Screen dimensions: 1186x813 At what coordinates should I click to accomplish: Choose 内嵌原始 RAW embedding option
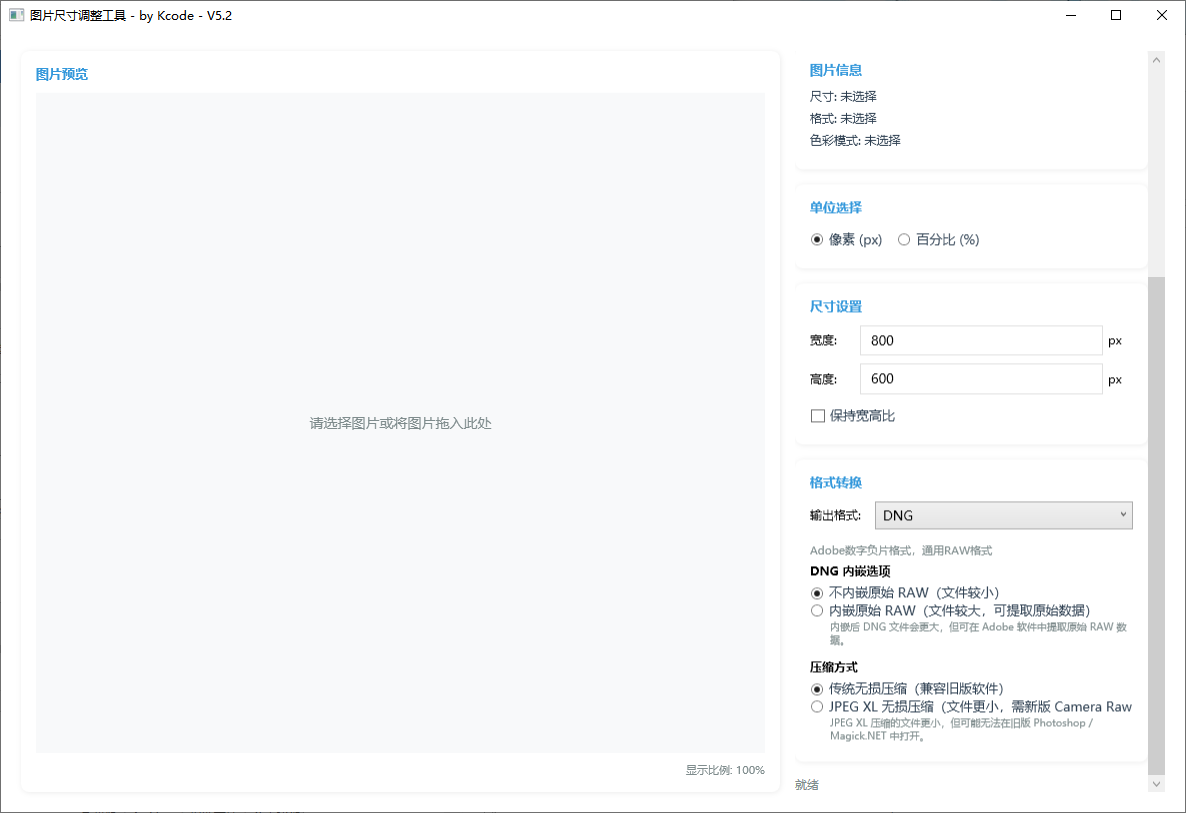817,610
